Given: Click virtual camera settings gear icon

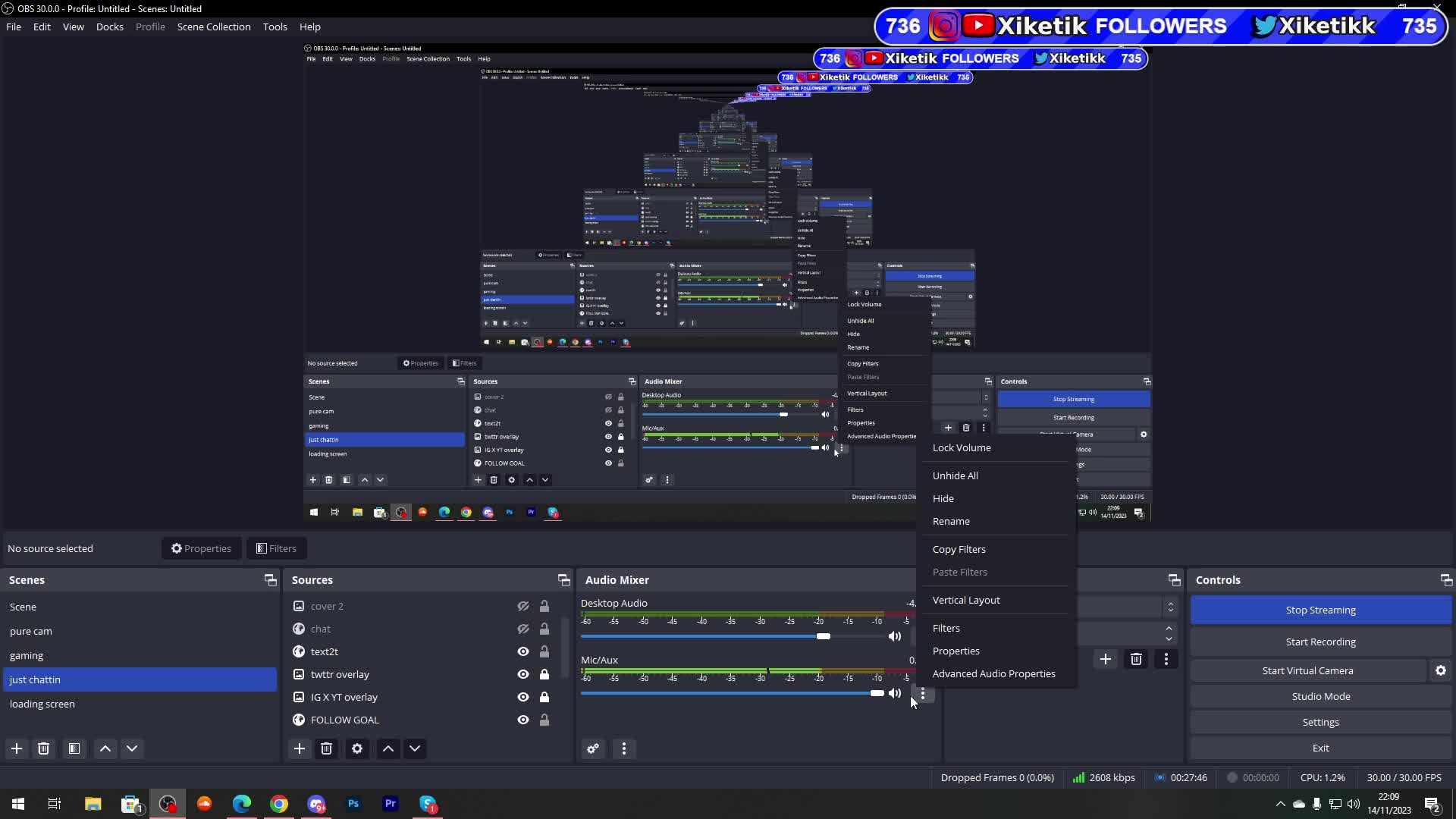Looking at the screenshot, I should click(1441, 670).
